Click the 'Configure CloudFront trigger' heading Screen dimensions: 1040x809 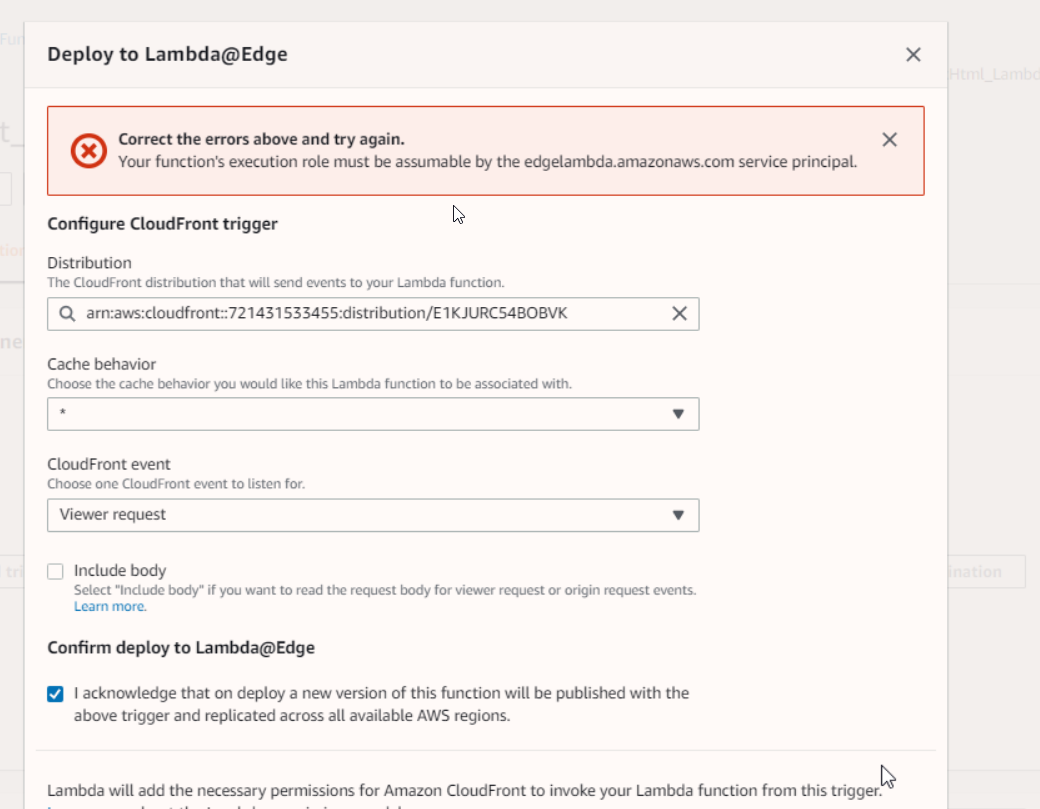tap(162, 224)
